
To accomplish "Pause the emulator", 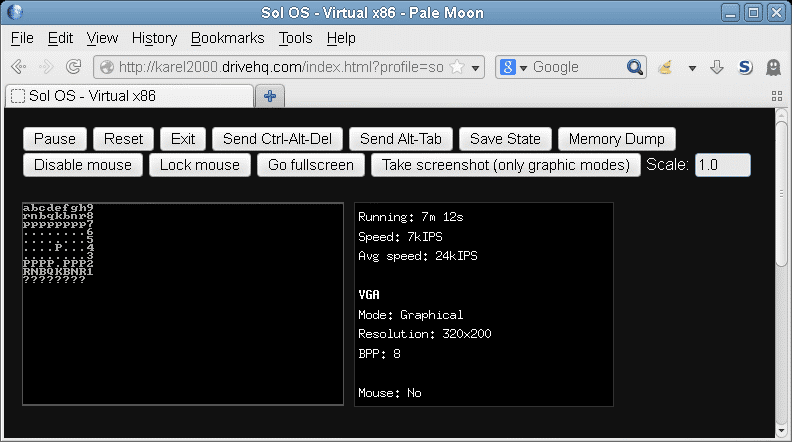I will (x=55, y=139).
